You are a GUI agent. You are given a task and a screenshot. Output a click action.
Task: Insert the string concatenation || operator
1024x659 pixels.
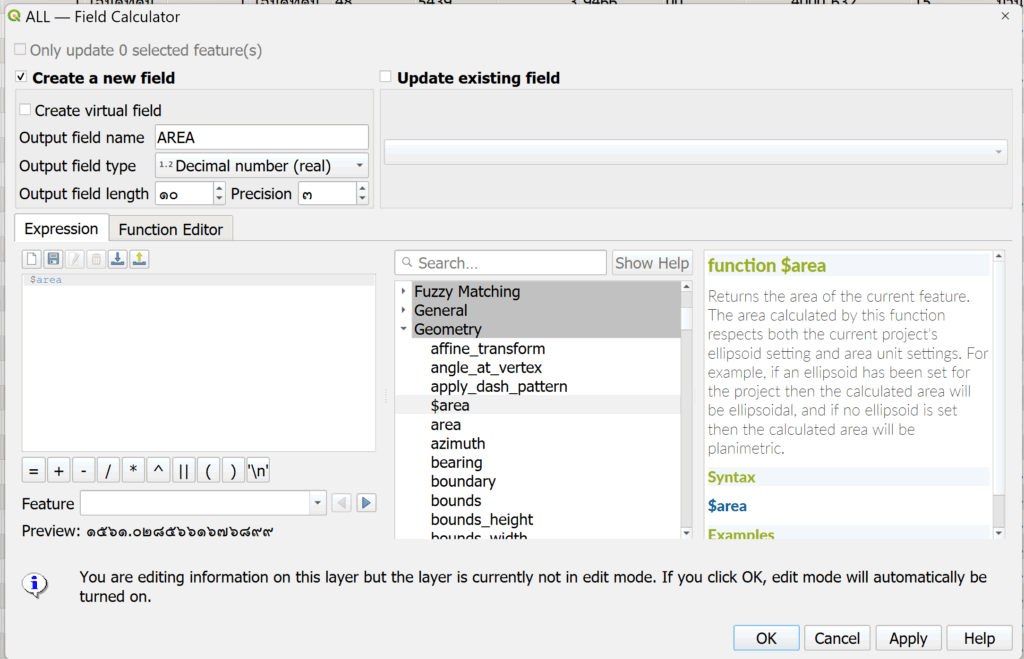click(183, 471)
